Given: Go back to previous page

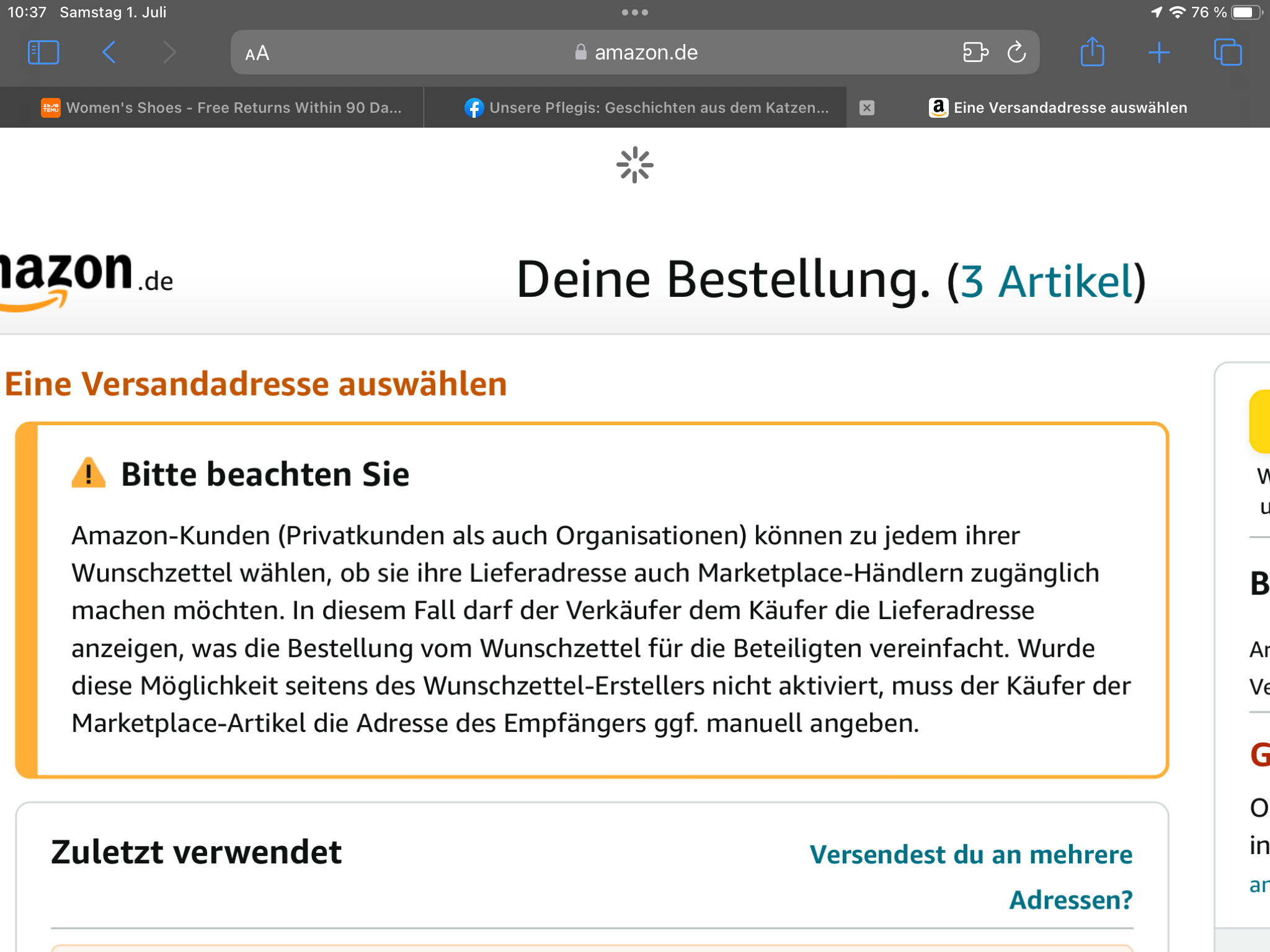Looking at the screenshot, I should (x=109, y=53).
